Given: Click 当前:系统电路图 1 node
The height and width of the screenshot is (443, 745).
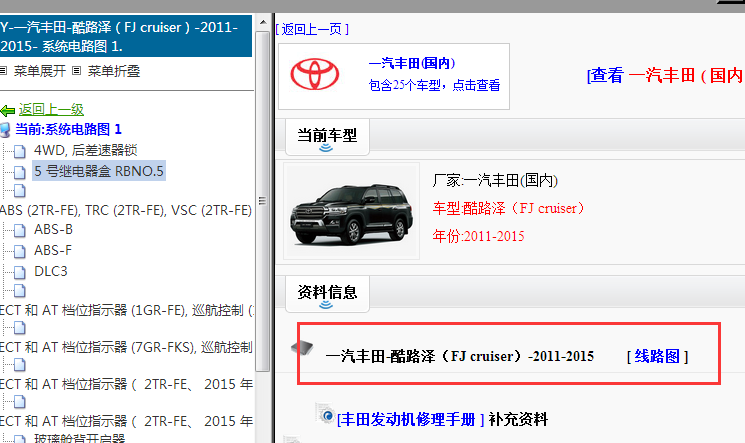Looking at the screenshot, I should pos(68,129).
